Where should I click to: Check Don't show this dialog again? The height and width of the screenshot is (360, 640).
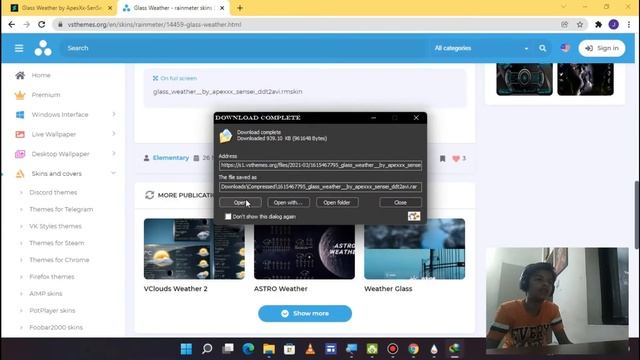point(228,217)
